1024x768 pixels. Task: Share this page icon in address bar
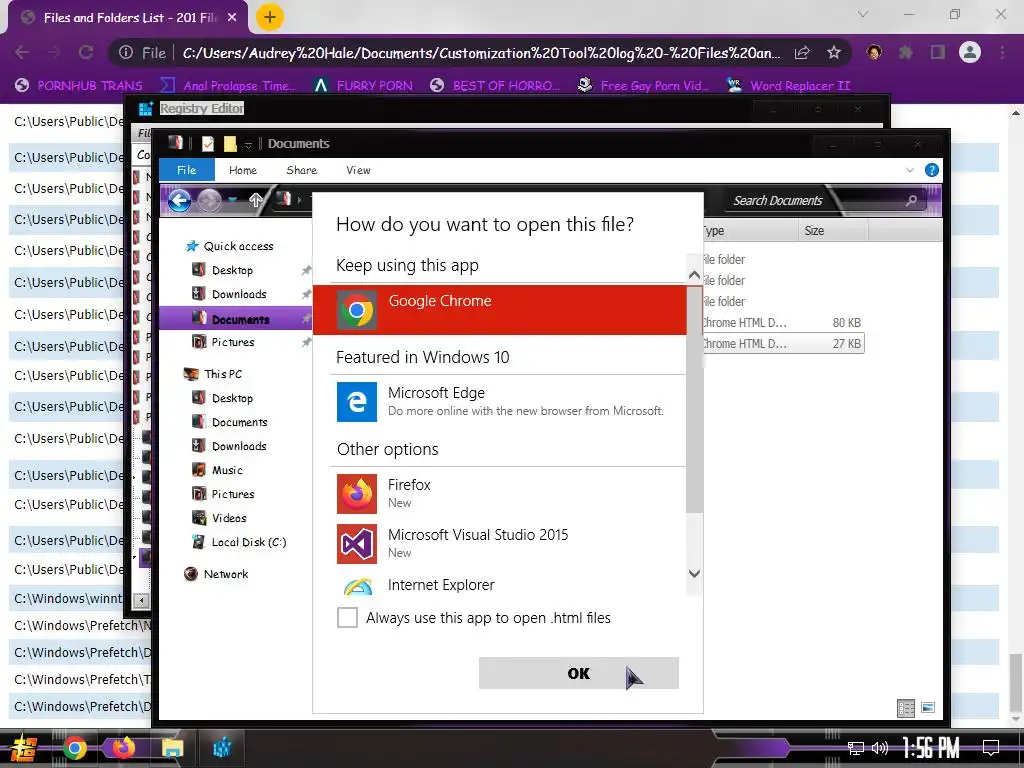coord(802,52)
